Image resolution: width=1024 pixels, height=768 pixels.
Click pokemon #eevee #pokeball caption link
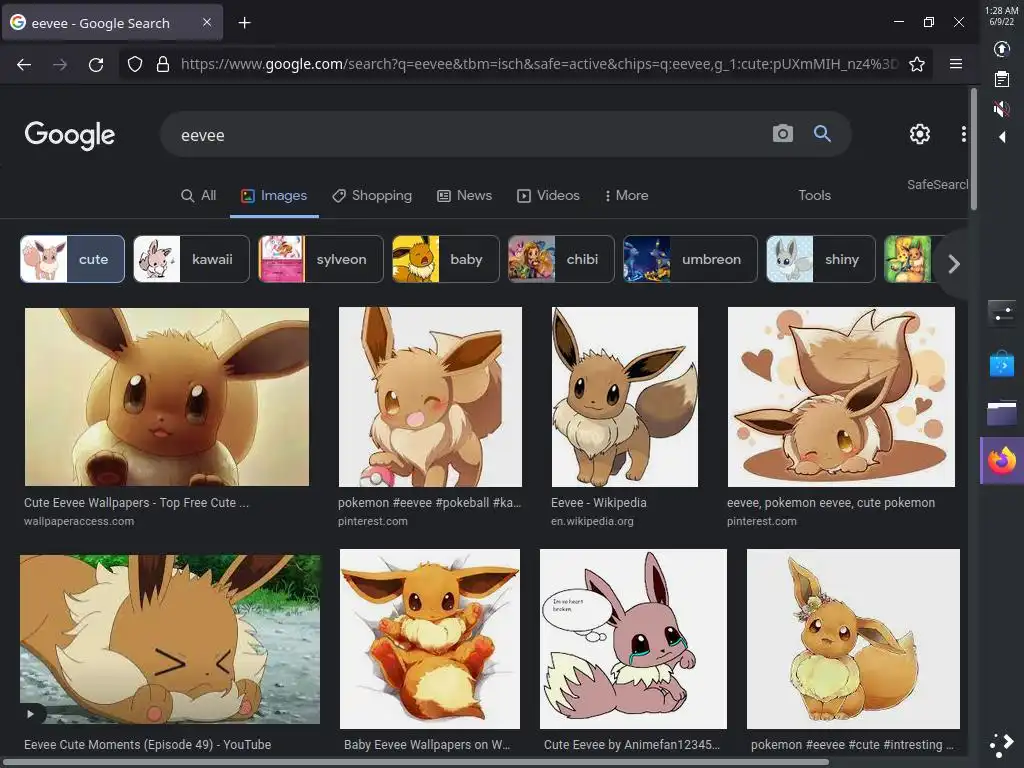click(x=430, y=503)
